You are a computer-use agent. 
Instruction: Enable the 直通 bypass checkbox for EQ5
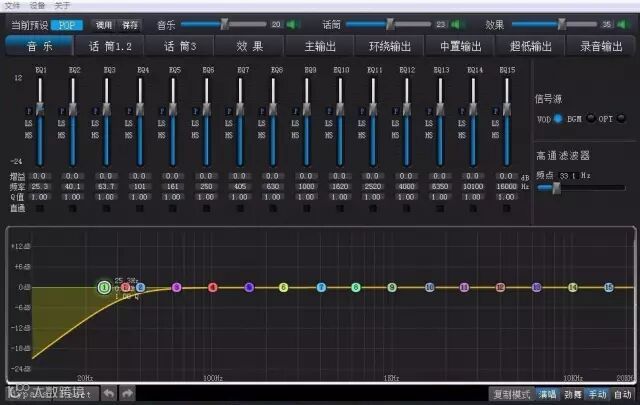coord(173,209)
